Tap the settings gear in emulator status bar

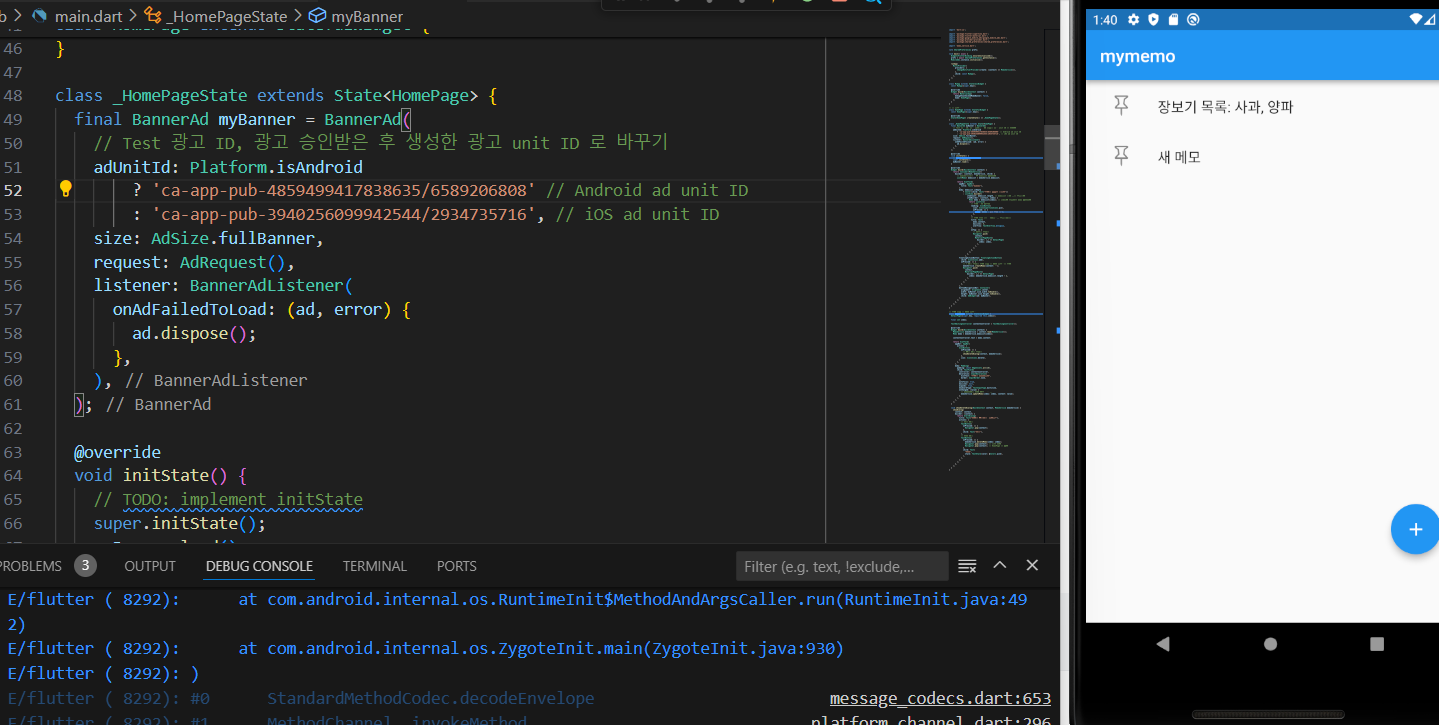(x=1133, y=19)
